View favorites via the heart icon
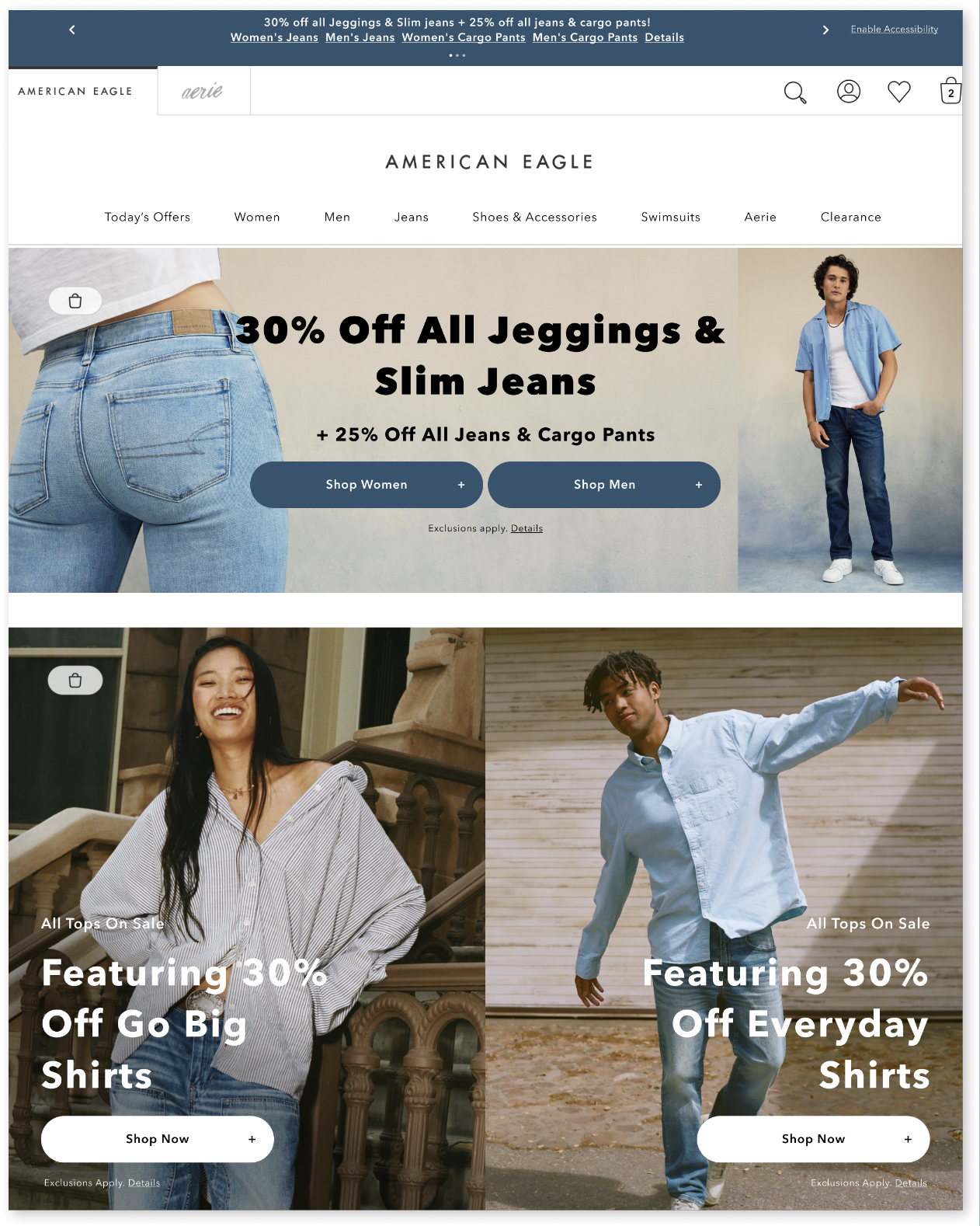 [x=899, y=92]
